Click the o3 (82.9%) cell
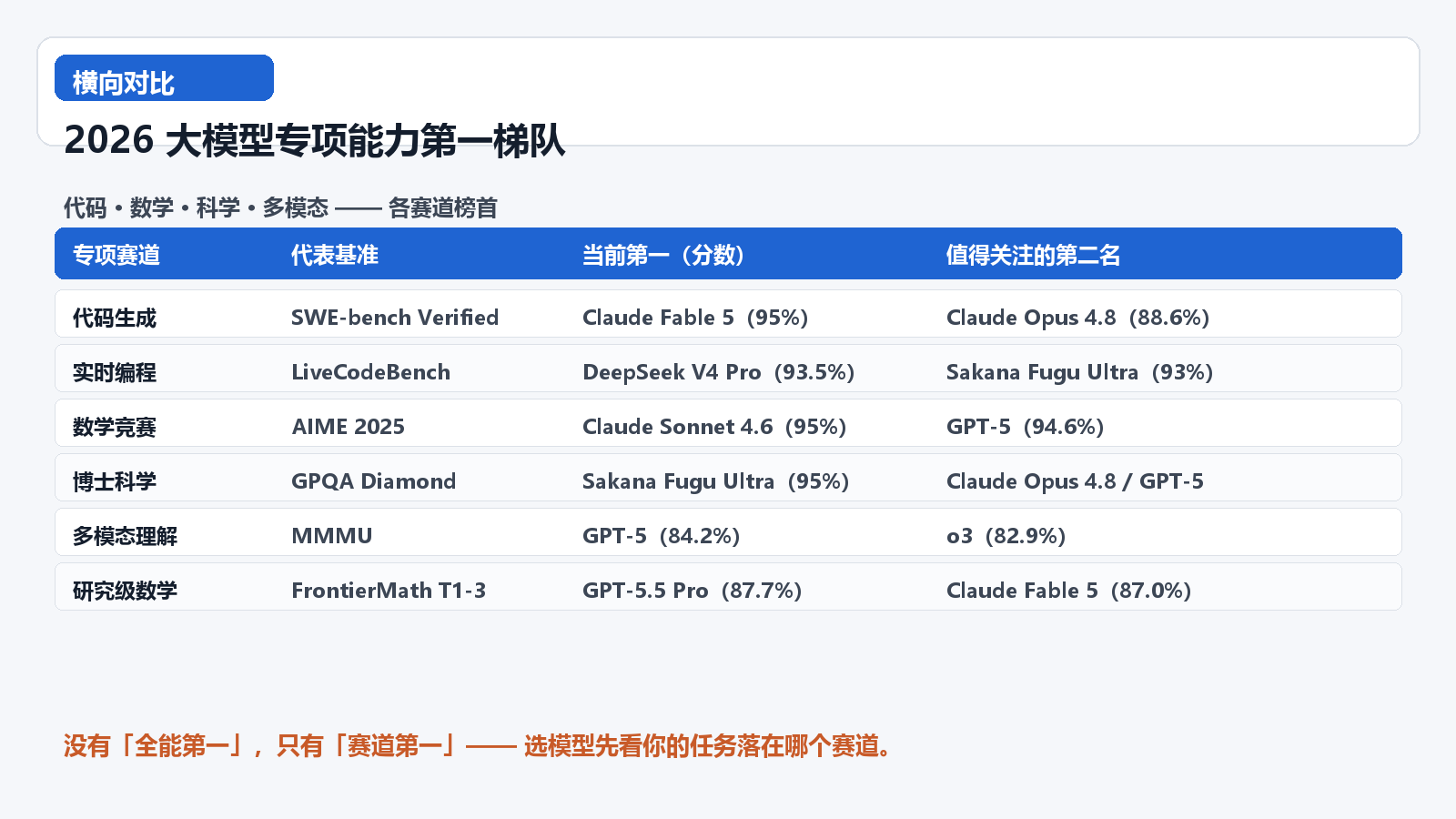 [1006, 536]
